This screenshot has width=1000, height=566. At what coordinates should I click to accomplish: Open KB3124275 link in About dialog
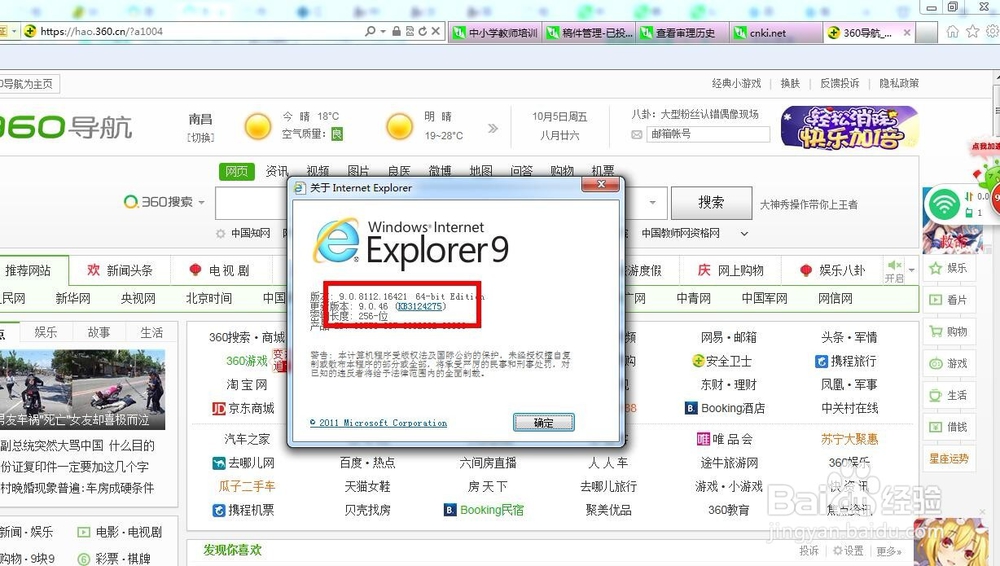(x=420, y=306)
